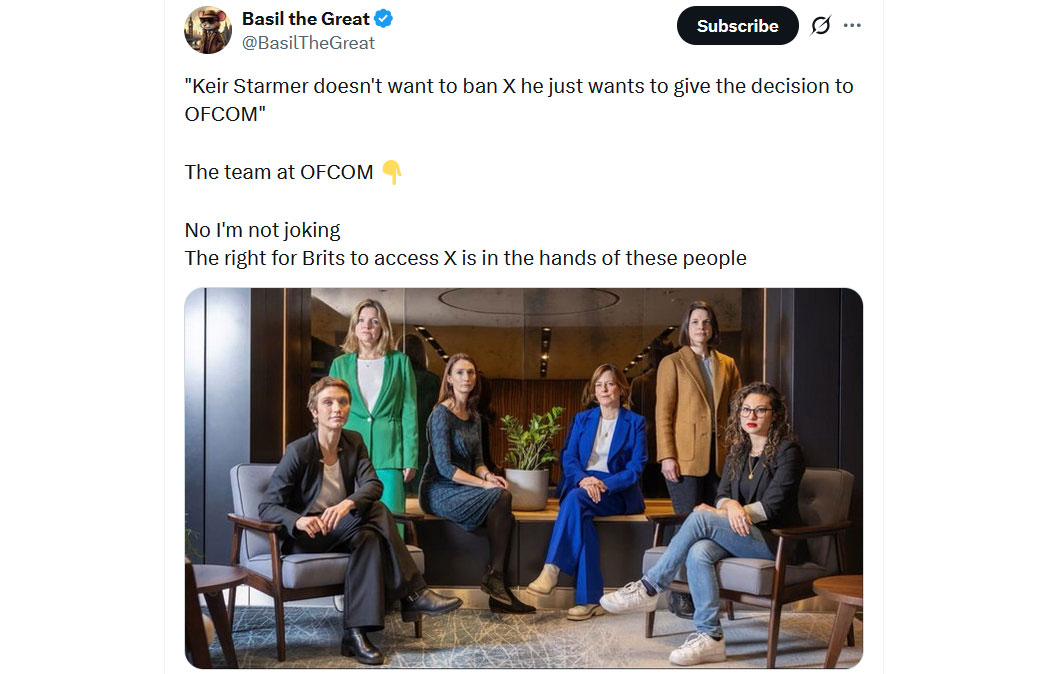Image resolution: width=1050 pixels, height=674 pixels.
Task: Click the Grok slashed-circle icon
Action: [x=820, y=26]
